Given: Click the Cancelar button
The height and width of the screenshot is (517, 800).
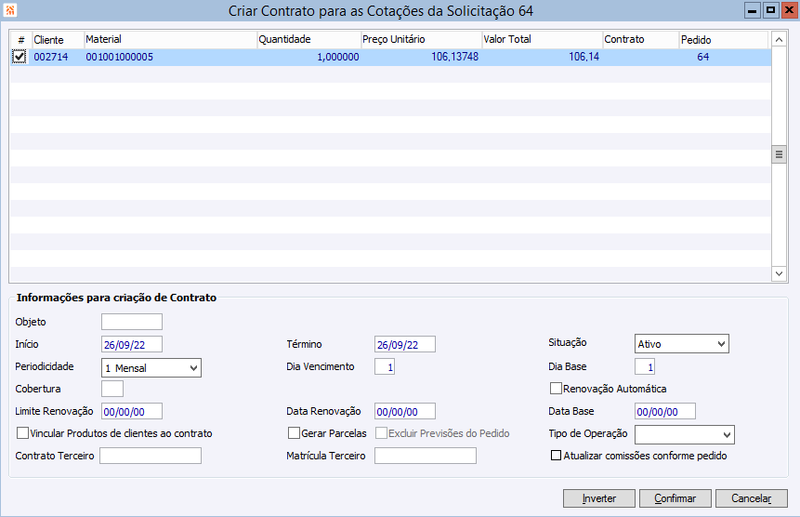Looking at the screenshot, I should pos(751,499).
